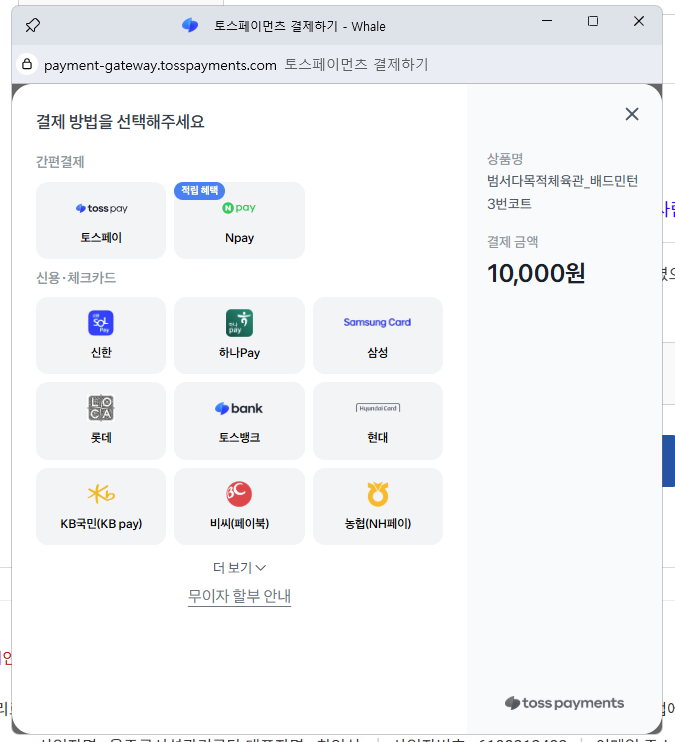Click the 신용·체크카드 section heading
The image size is (675, 742).
(76, 277)
